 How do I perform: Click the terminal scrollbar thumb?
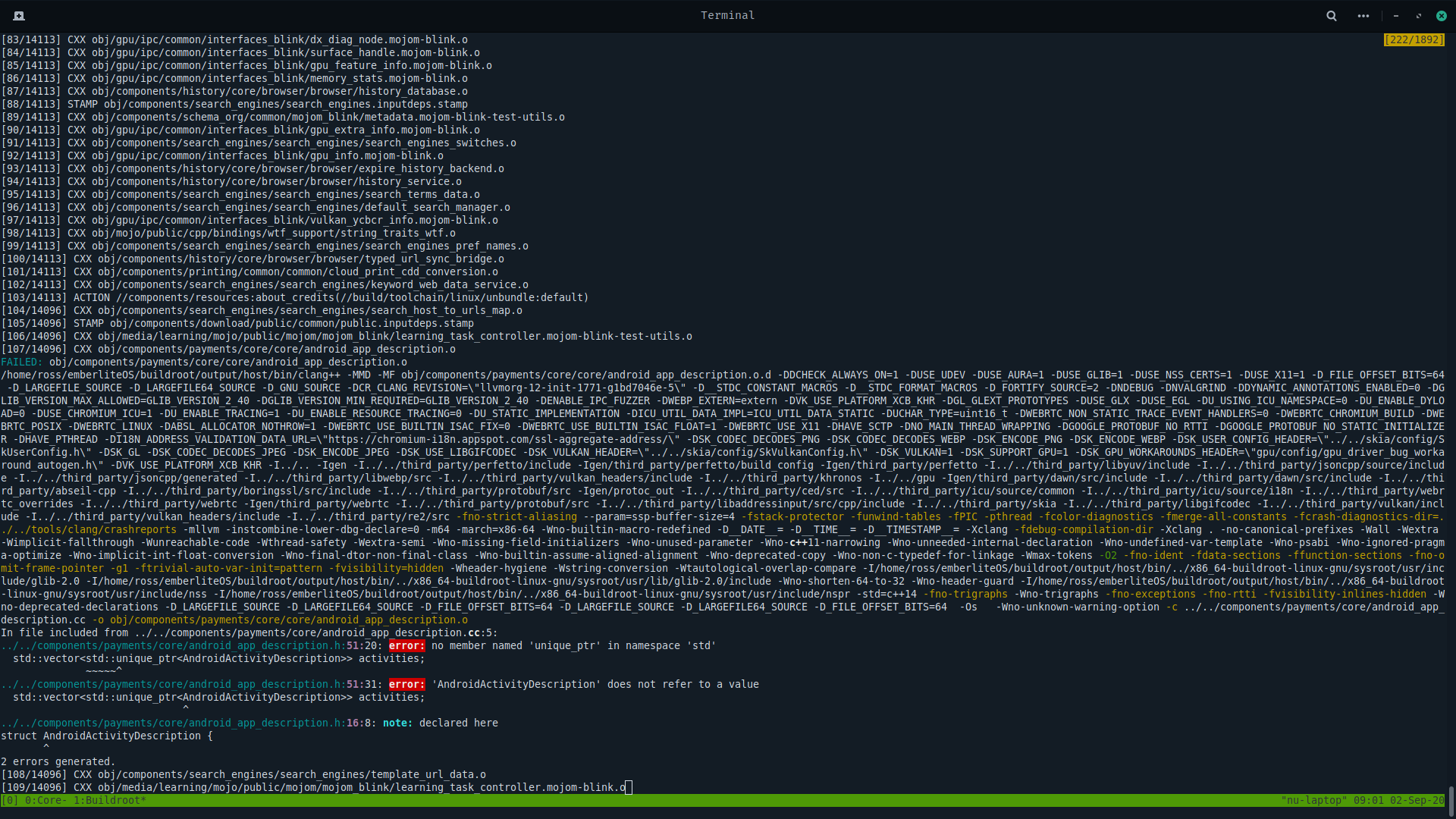(x=1450, y=800)
